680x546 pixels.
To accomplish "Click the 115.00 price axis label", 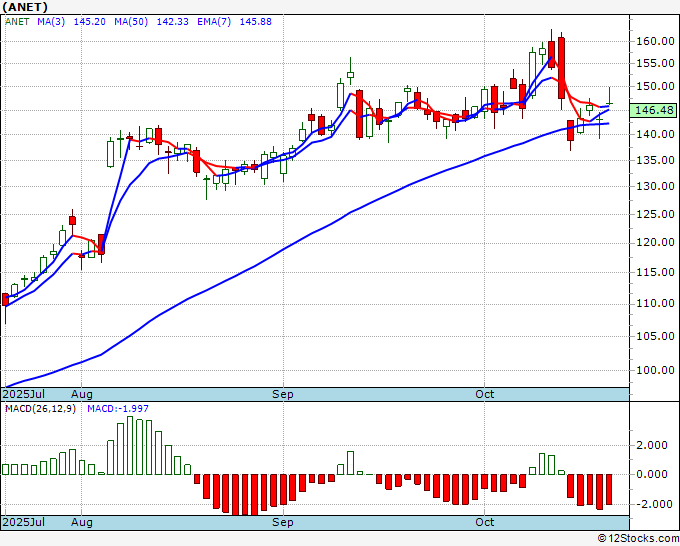I will pos(655,272).
